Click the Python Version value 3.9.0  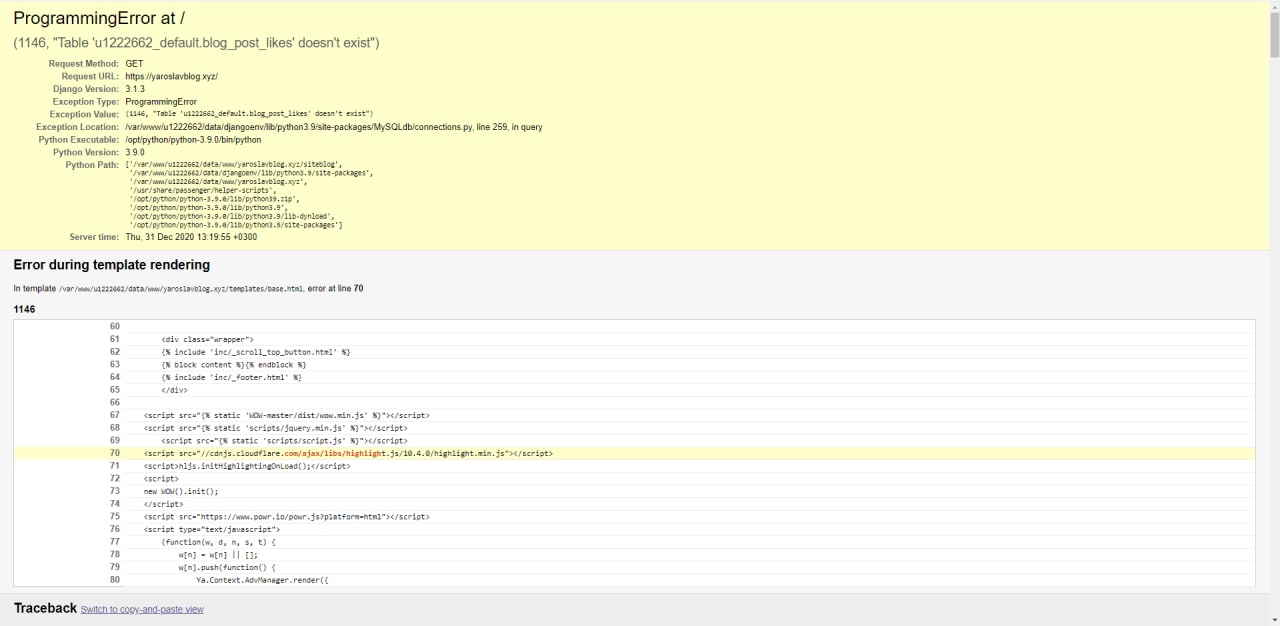(x=135, y=152)
